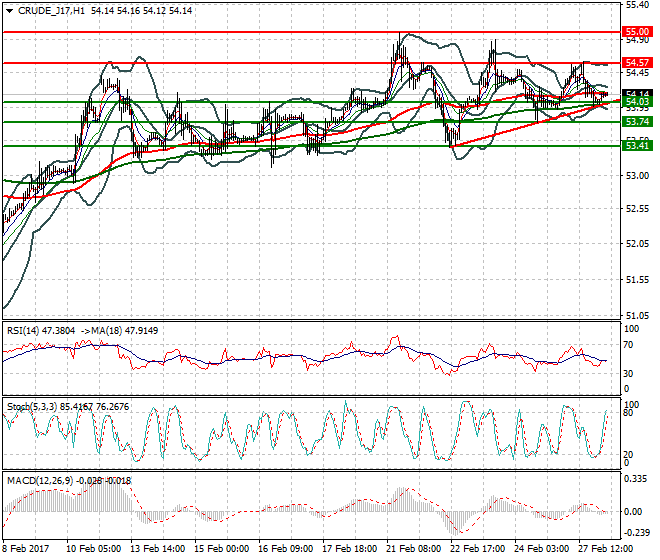Click the CRUDE_J17,H1 chart title text

(x=51, y=11)
